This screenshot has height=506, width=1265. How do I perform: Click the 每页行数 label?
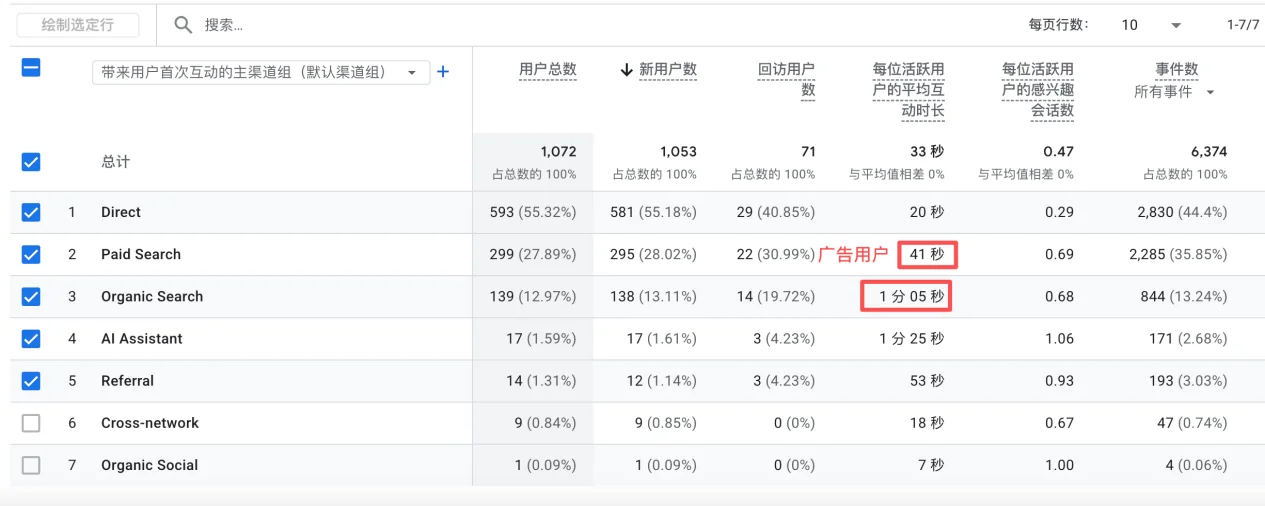tap(1059, 25)
